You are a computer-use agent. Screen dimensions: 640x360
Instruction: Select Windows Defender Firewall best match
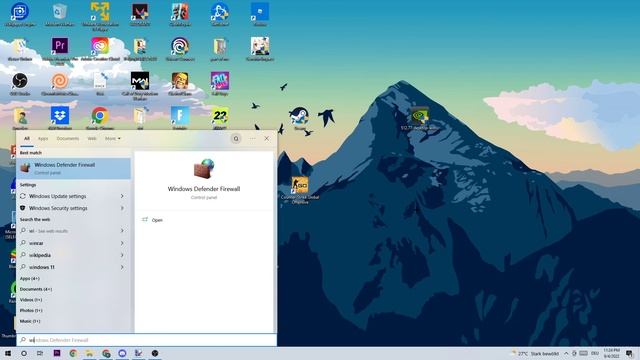73,168
